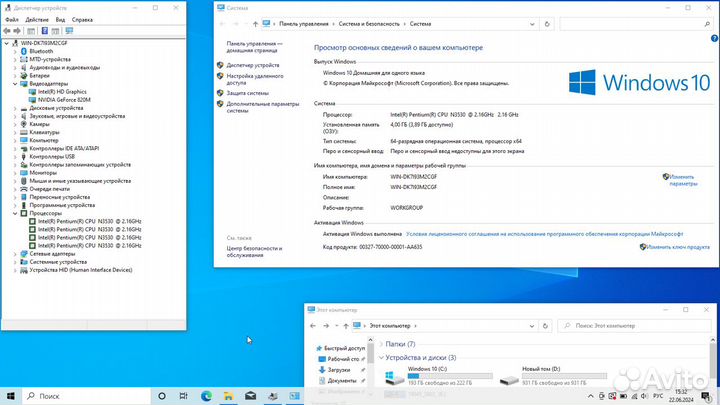Open Дополнительные параметры системы link
Viewport: 720px width, 405px height.
(x=263, y=107)
